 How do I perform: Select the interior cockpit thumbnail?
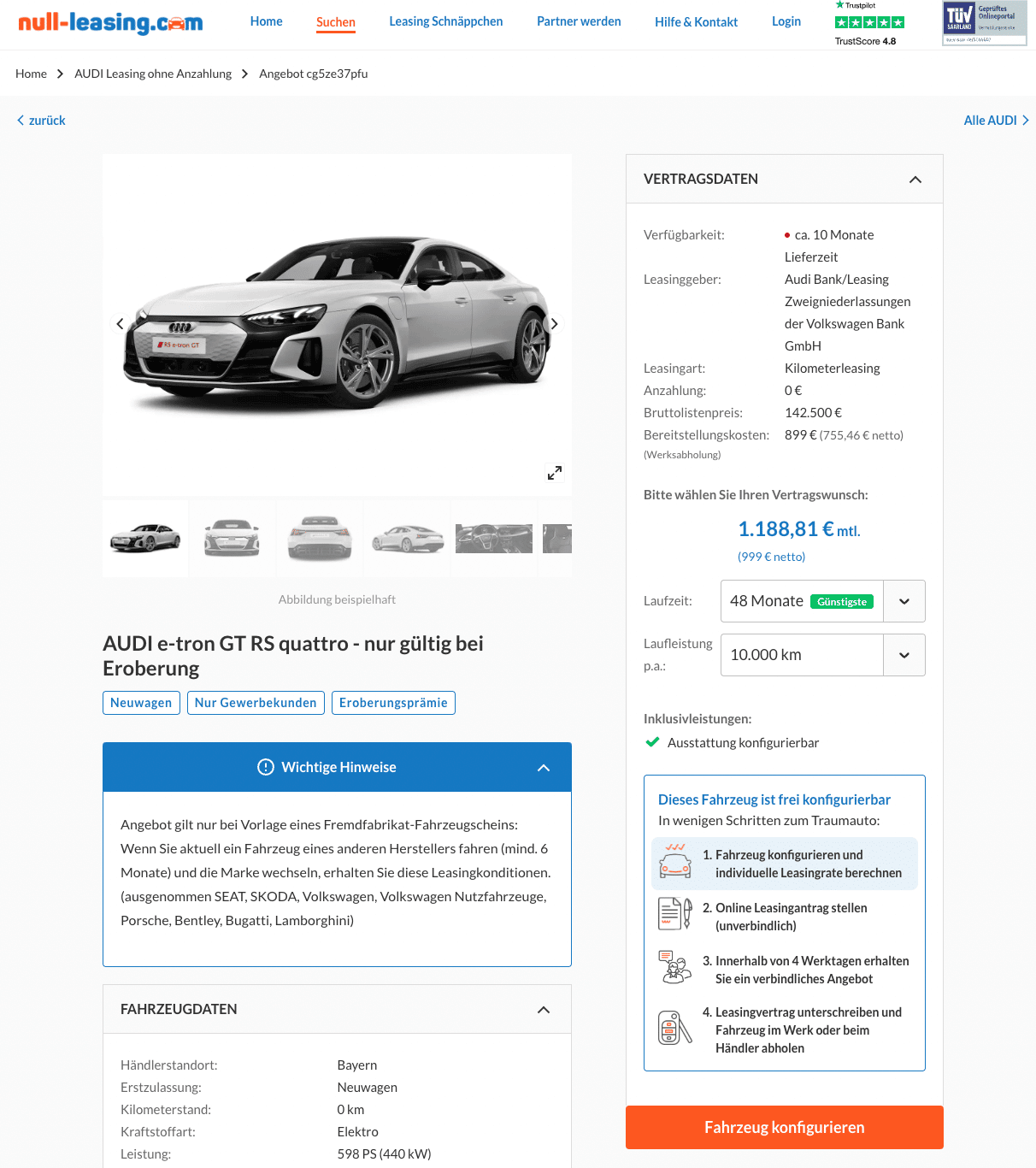tap(494, 539)
